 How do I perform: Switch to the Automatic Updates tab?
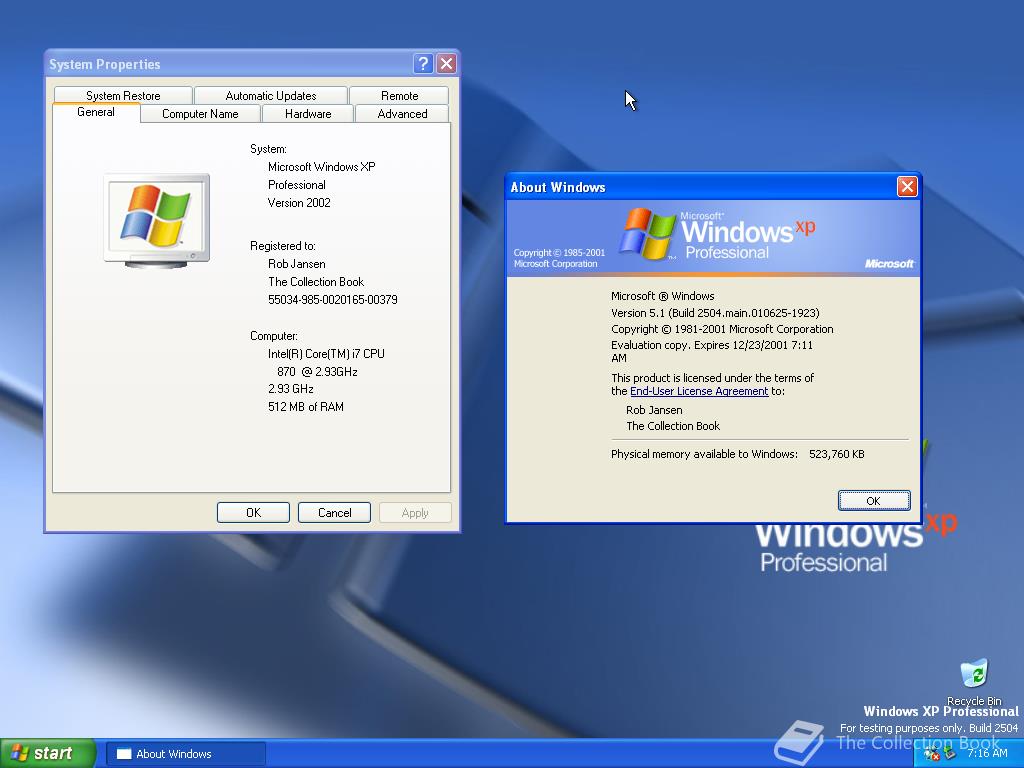pos(270,95)
